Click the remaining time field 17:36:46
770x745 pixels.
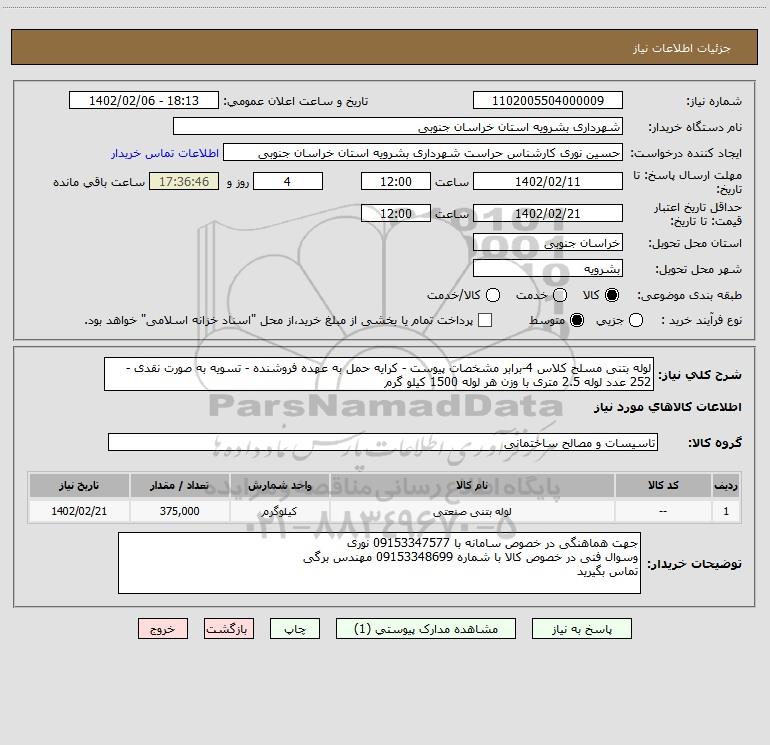click(184, 181)
